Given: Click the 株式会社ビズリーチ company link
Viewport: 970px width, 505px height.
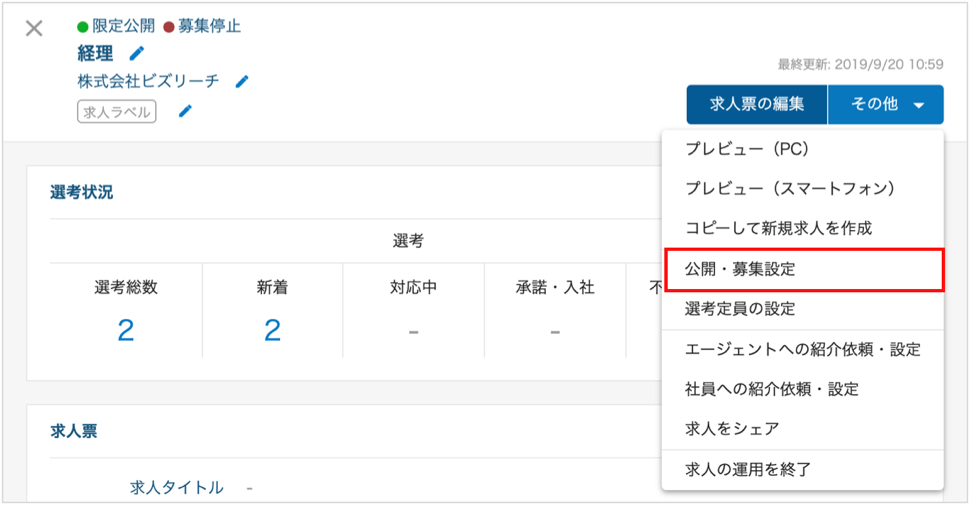Looking at the screenshot, I should click(x=148, y=81).
